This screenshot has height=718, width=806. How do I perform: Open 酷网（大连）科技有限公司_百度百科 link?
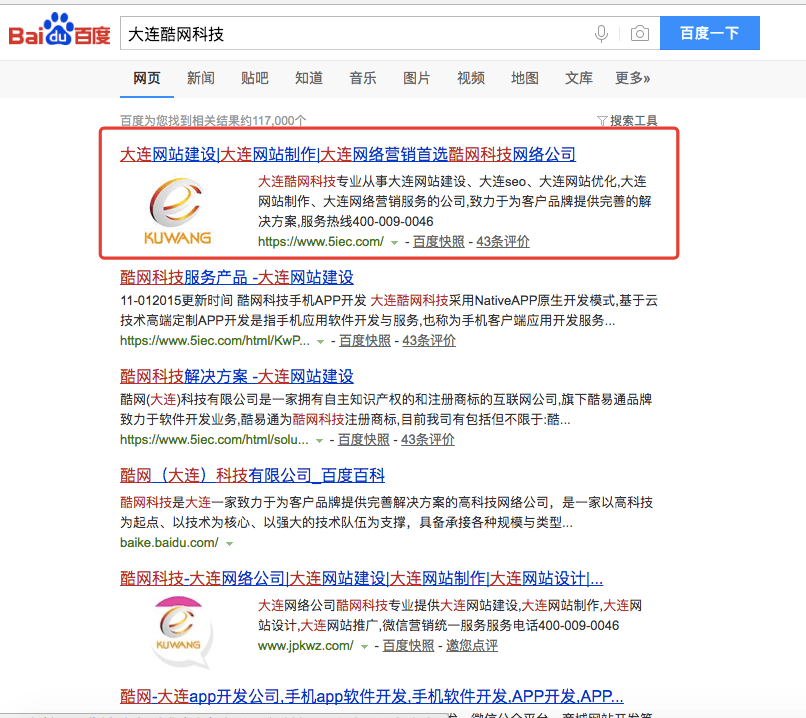252,475
